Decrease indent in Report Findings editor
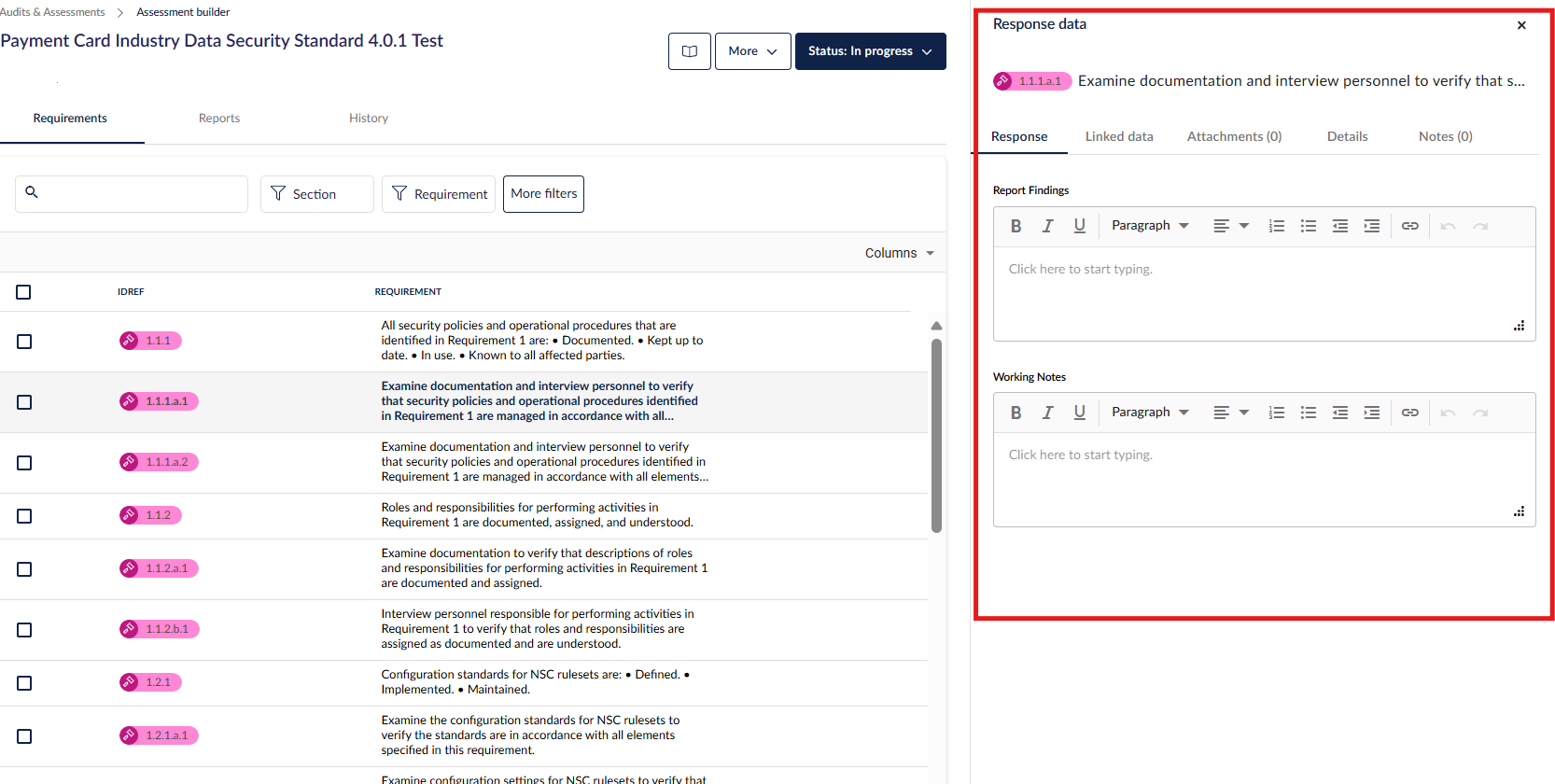1555x784 pixels. click(1339, 226)
